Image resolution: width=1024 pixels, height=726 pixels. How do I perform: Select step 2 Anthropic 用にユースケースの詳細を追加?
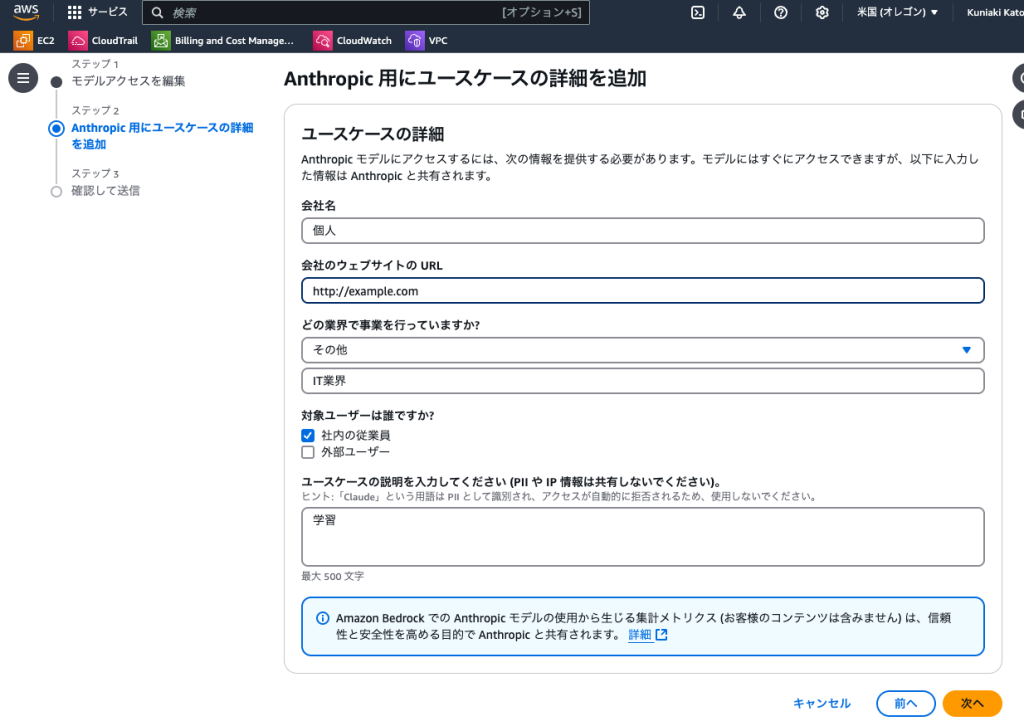tap(162, 136)
